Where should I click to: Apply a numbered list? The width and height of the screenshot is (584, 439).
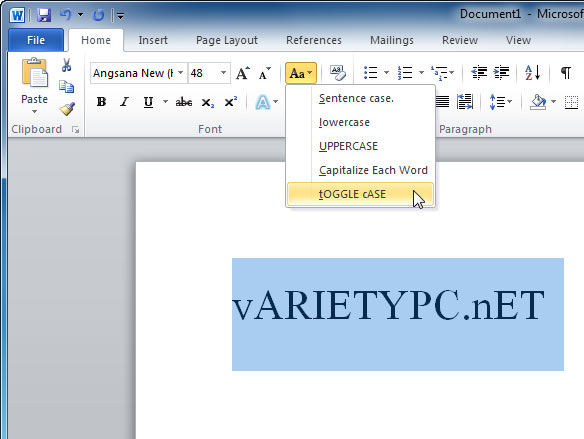click(x=405, y=73)
